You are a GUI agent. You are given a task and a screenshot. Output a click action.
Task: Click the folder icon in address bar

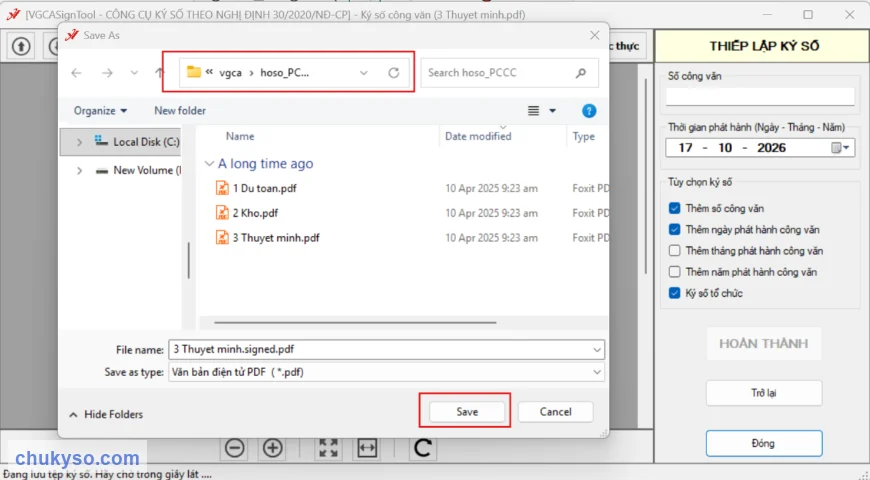(194, 72)
